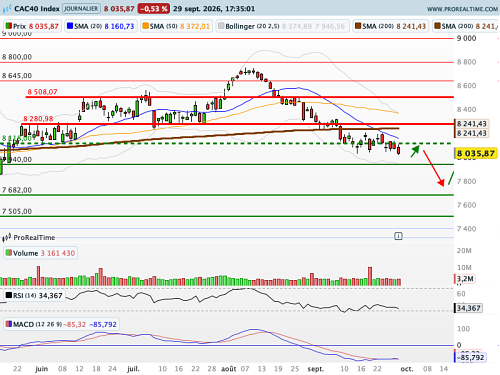500x375 pixels.
Task: Click the red-green Prix color swatch
Action: tap(9, 26)
